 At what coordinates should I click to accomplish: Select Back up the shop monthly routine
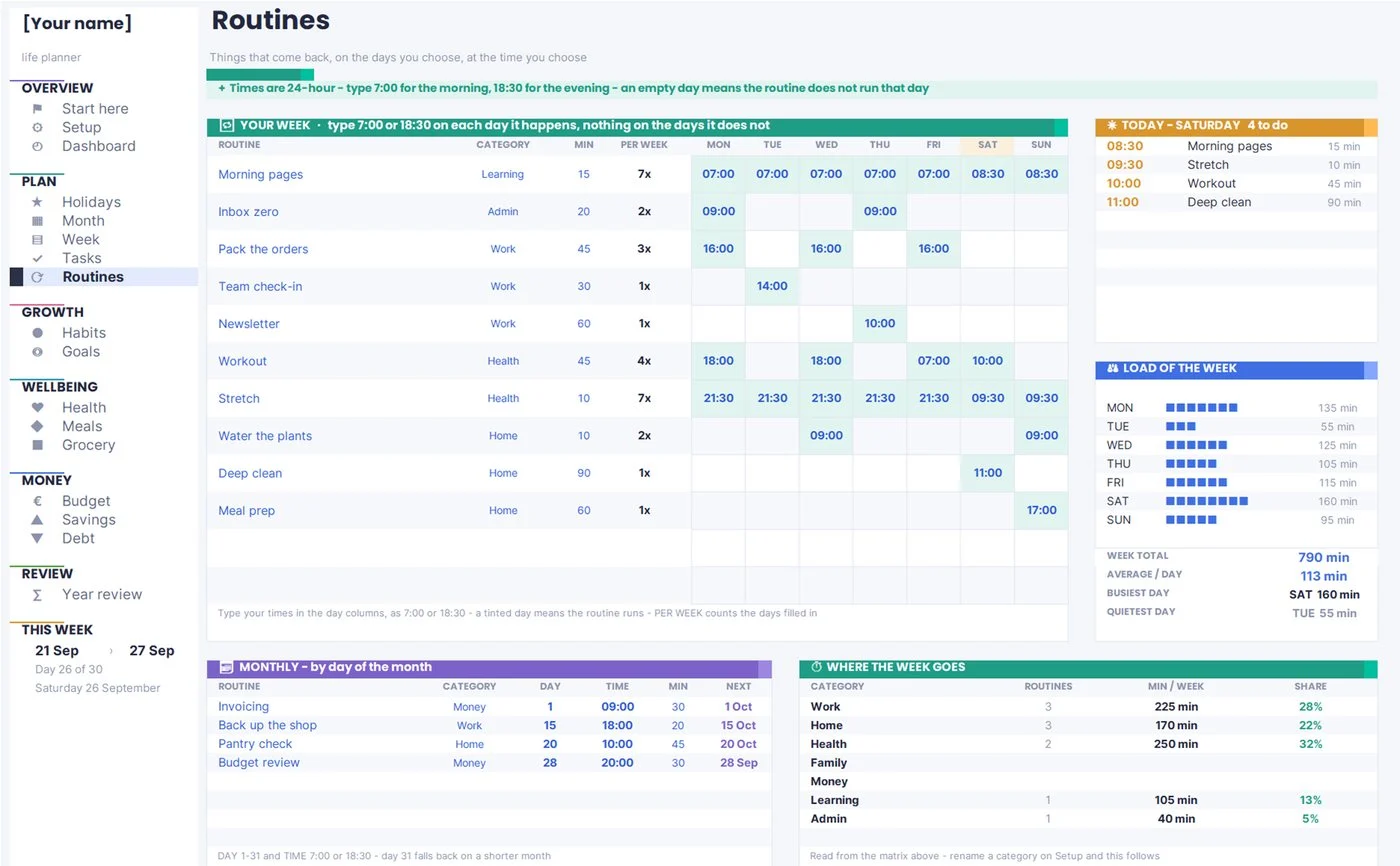(x=267, y=726)
